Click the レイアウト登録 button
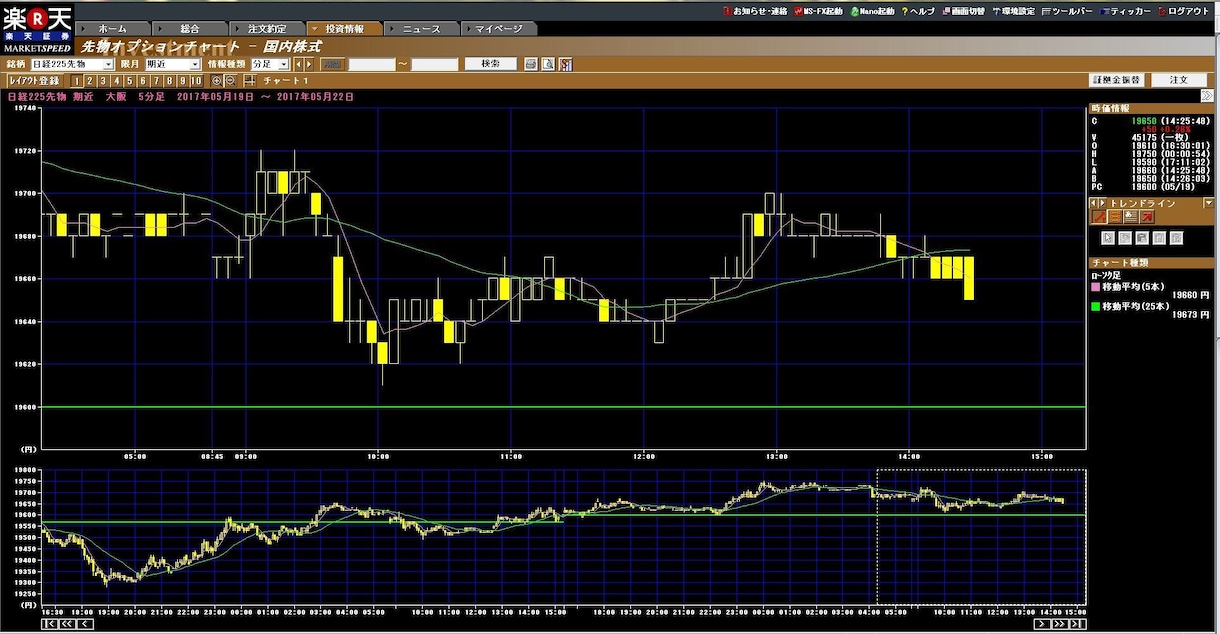Viewport: 1220px width, 634px height. click(35, 80)
